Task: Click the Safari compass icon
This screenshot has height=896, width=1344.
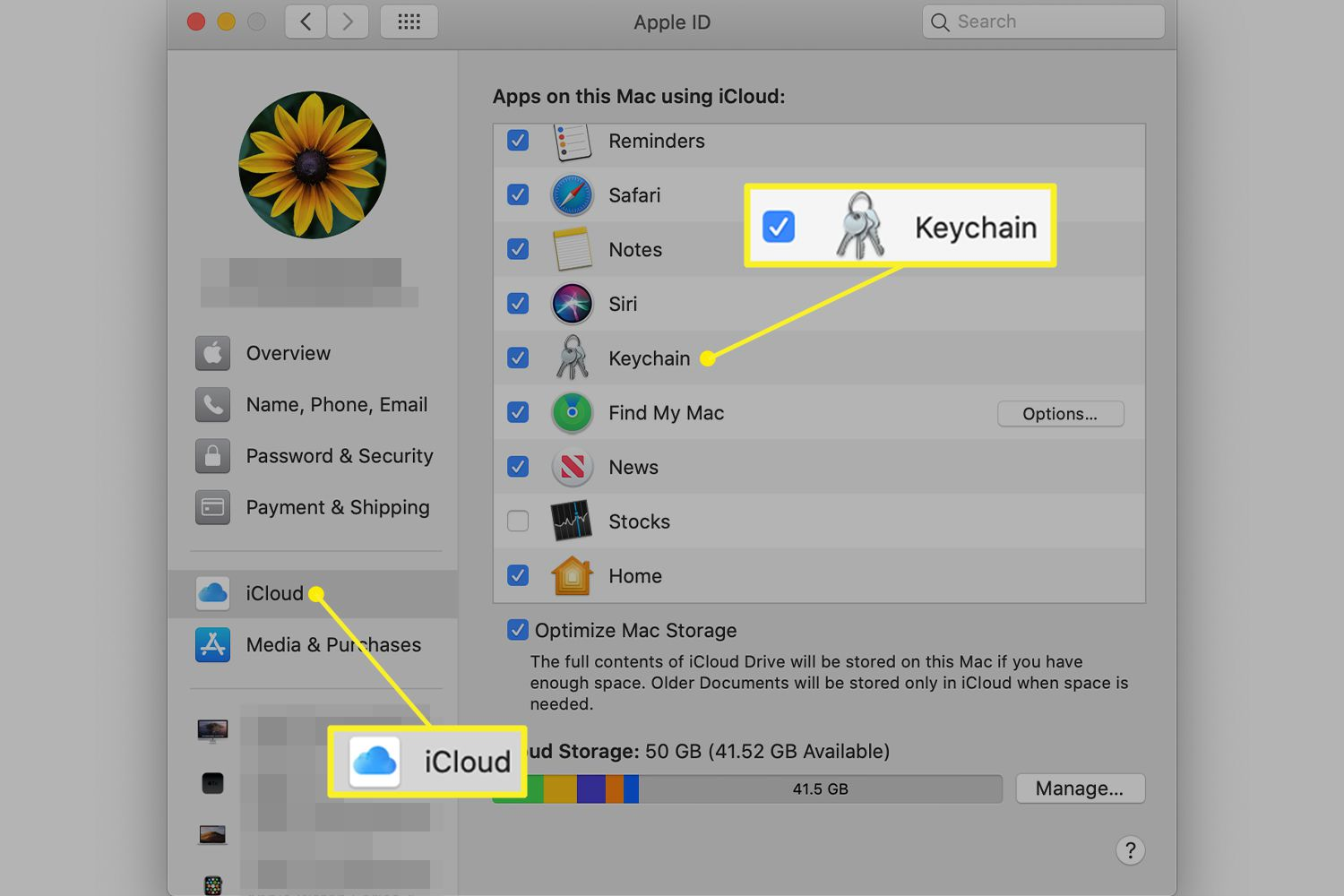Action: pyautogui.click(x=572, y=195)
